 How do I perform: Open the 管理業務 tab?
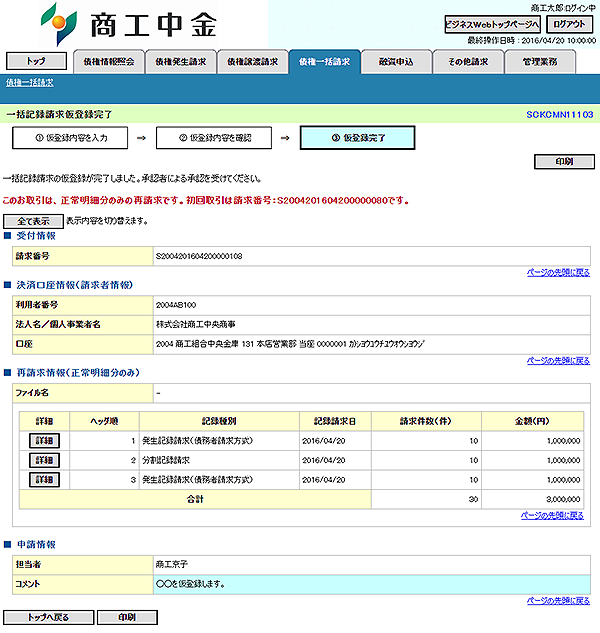540,62
